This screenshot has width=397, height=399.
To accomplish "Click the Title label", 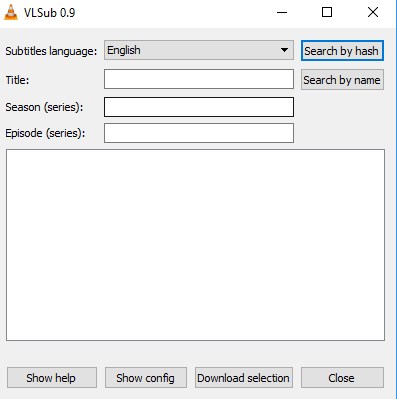I will (x=17, y=80).
